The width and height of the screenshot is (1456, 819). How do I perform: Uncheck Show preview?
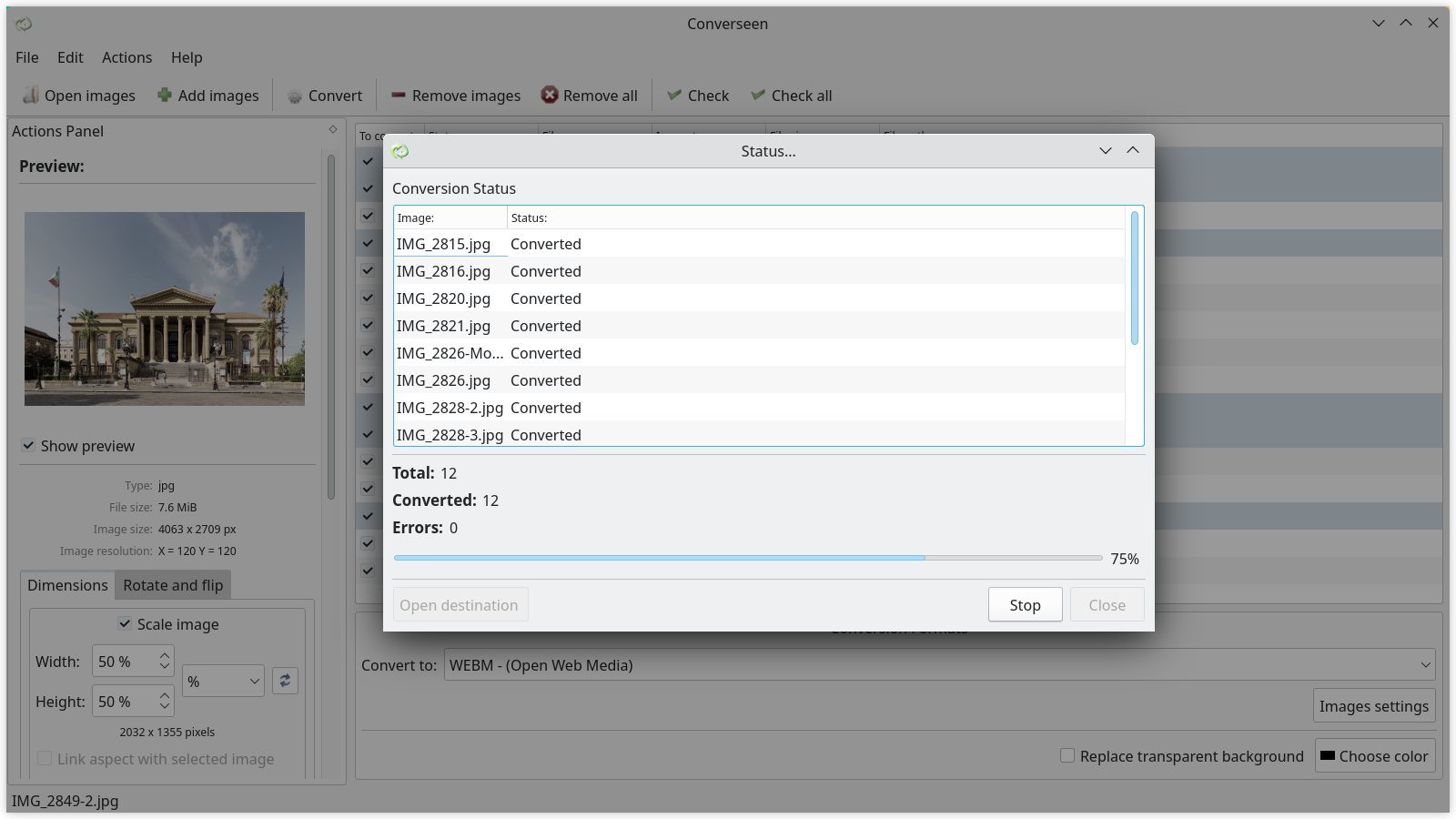coord(29,446)
